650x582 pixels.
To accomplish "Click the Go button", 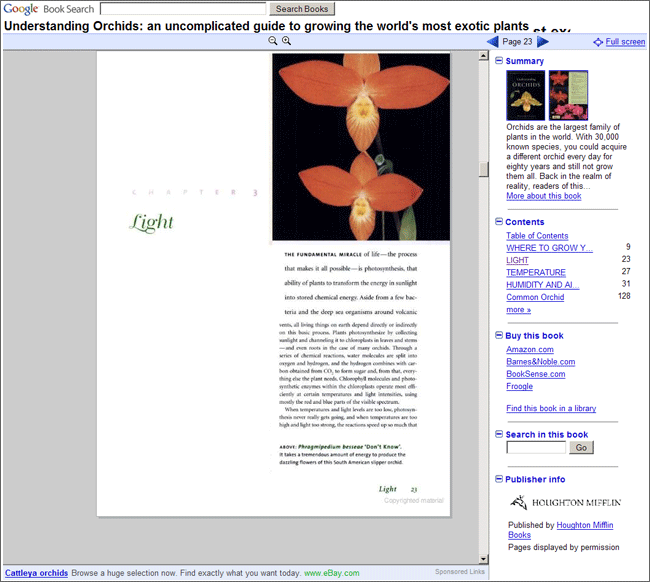I will (x=582, y=448).
